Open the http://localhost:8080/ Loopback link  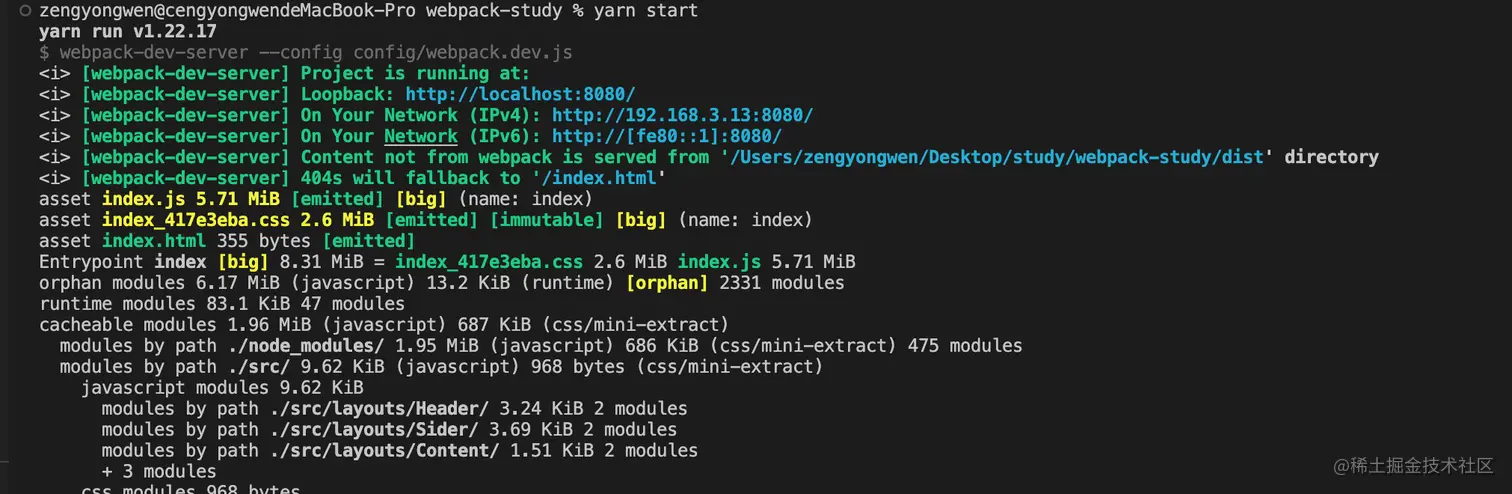pyautogui.click(x=520, y=94)
